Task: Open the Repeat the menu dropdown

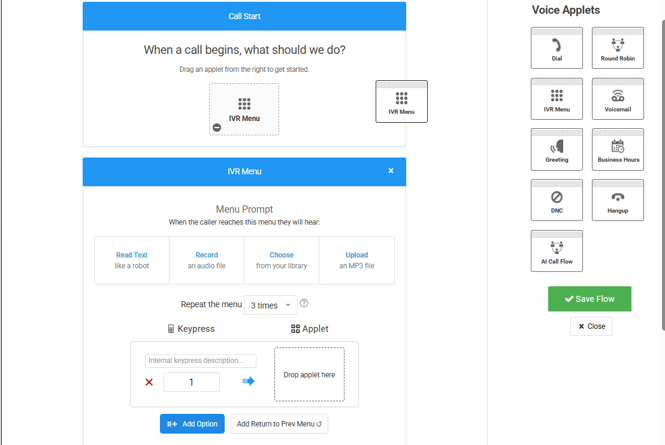Action: [x=270, y=305]
